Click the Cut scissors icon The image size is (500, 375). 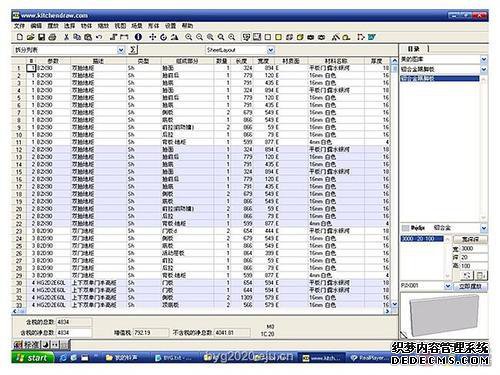[x=66, y=37]
